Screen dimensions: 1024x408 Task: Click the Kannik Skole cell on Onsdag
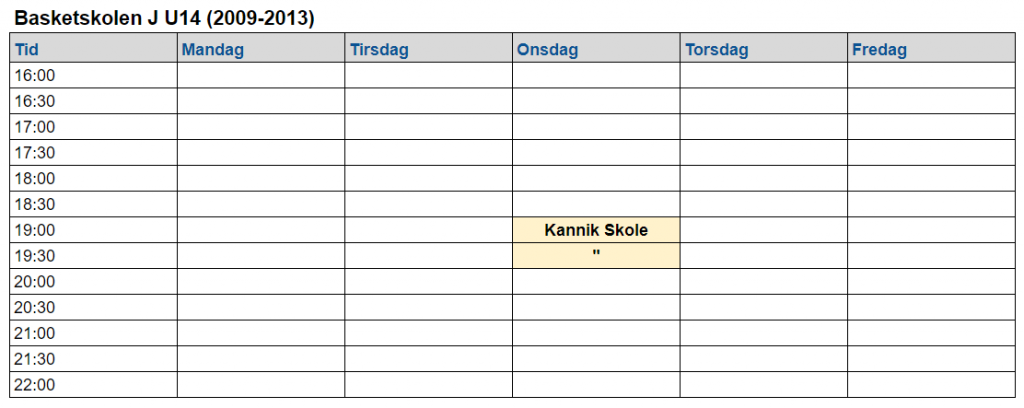tap(596, 230)
